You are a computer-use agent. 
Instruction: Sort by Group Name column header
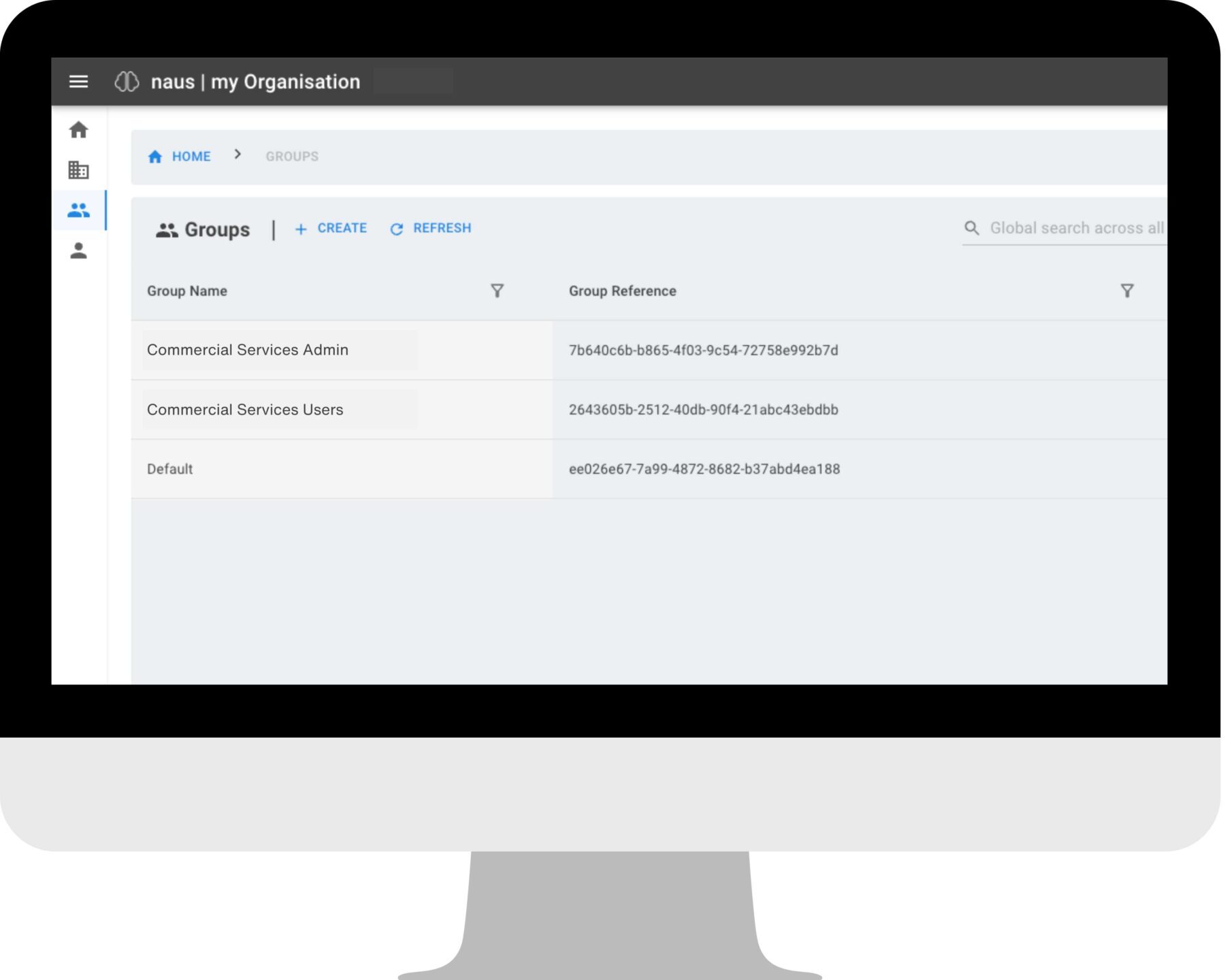point(187,291)
